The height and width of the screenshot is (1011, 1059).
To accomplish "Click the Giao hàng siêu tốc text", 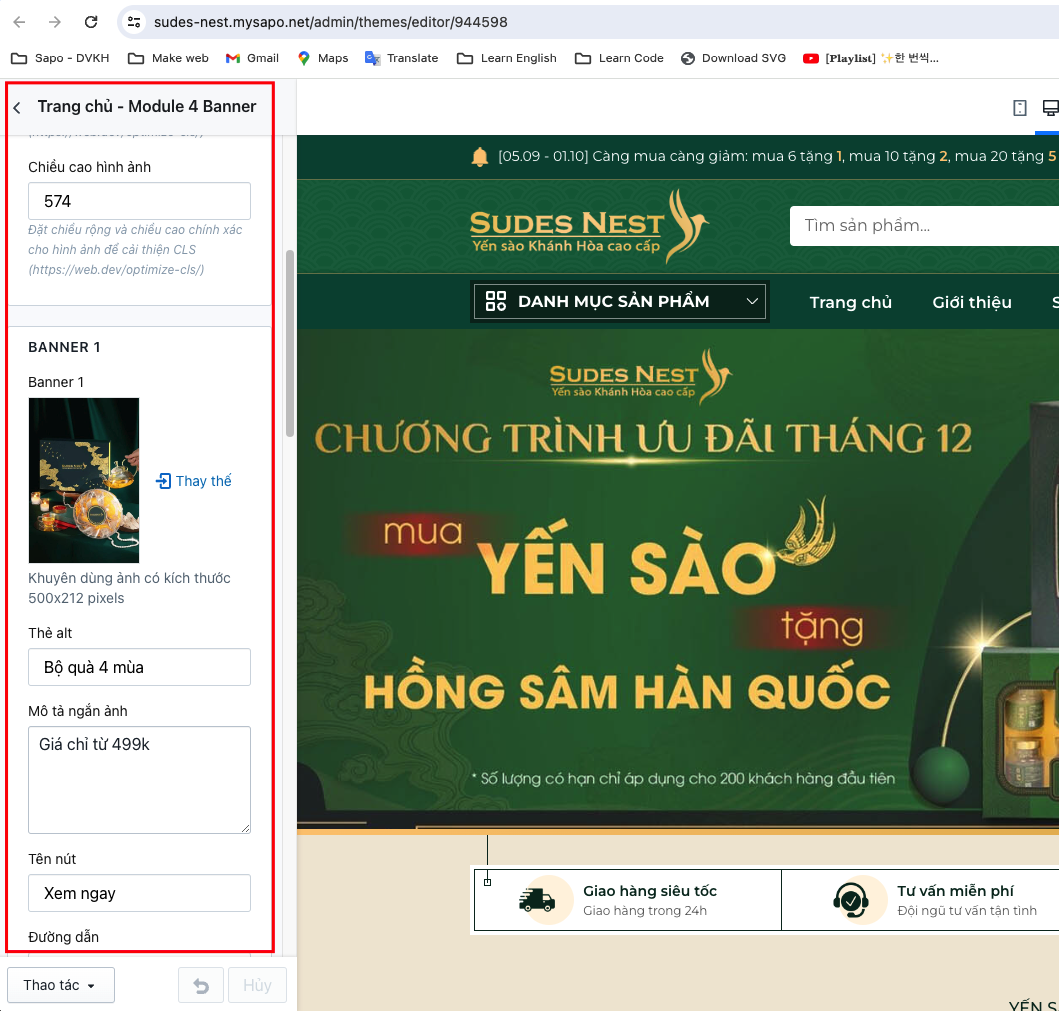I will 650,891.
